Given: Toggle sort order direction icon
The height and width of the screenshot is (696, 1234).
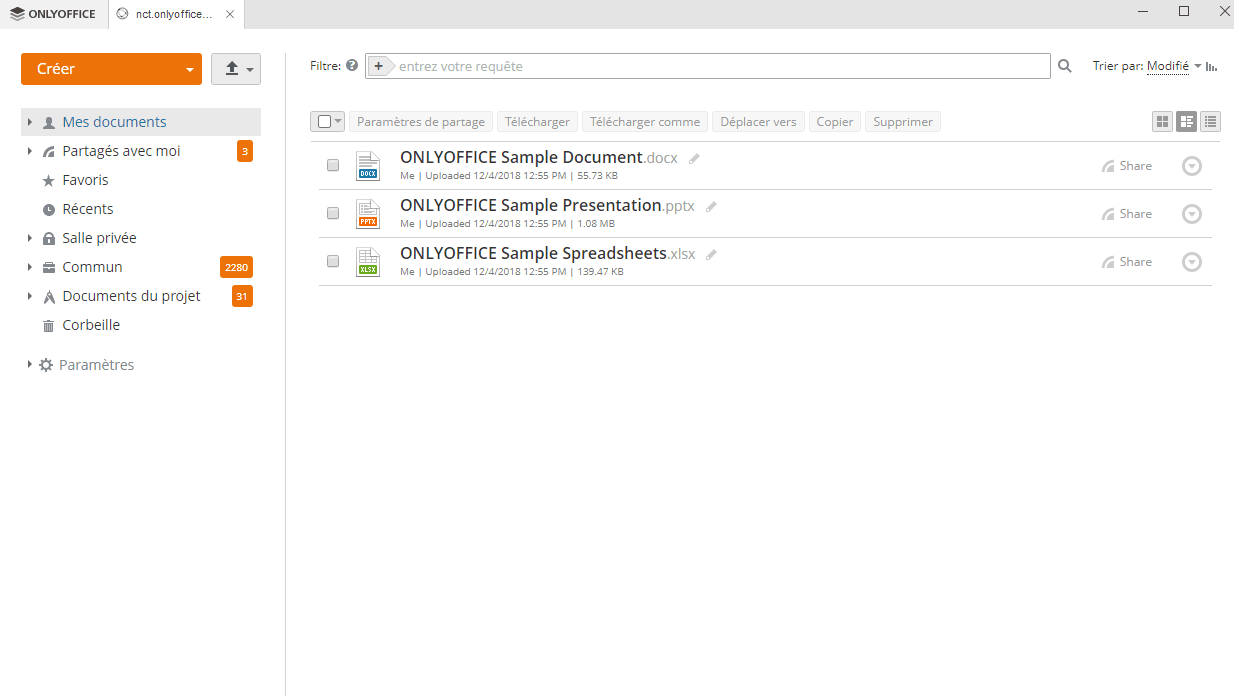Looking at the screenshot, I should tap(1212, 66).
